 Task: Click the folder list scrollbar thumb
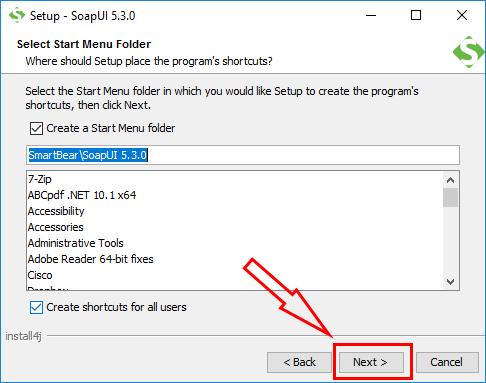pos(450,197)
